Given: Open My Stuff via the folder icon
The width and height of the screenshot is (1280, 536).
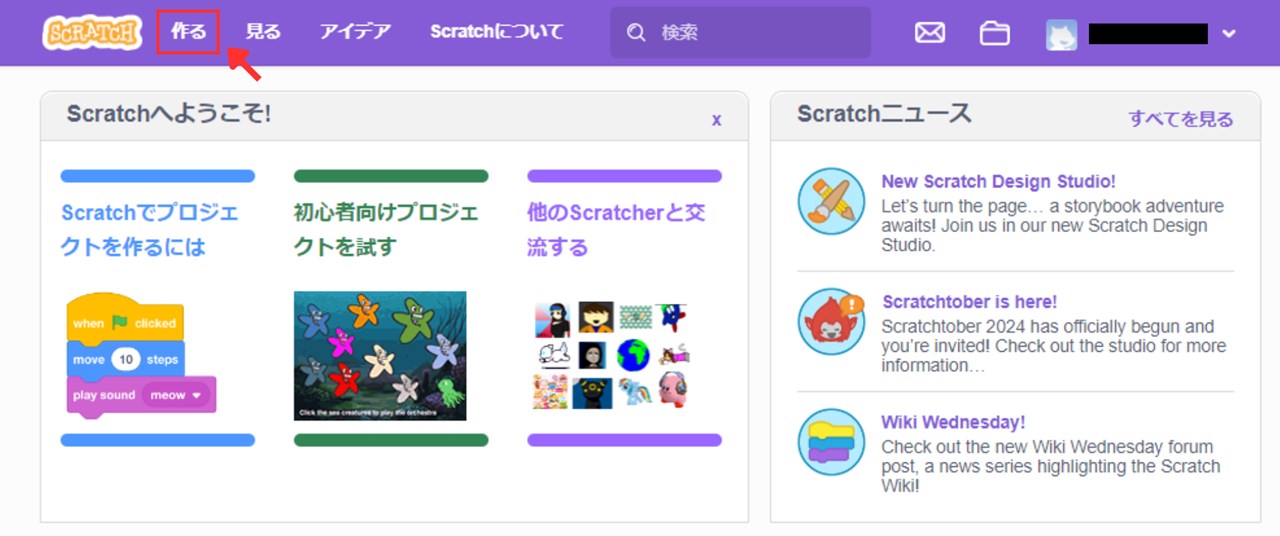Looking at the screenshot, I should point(994,33).
